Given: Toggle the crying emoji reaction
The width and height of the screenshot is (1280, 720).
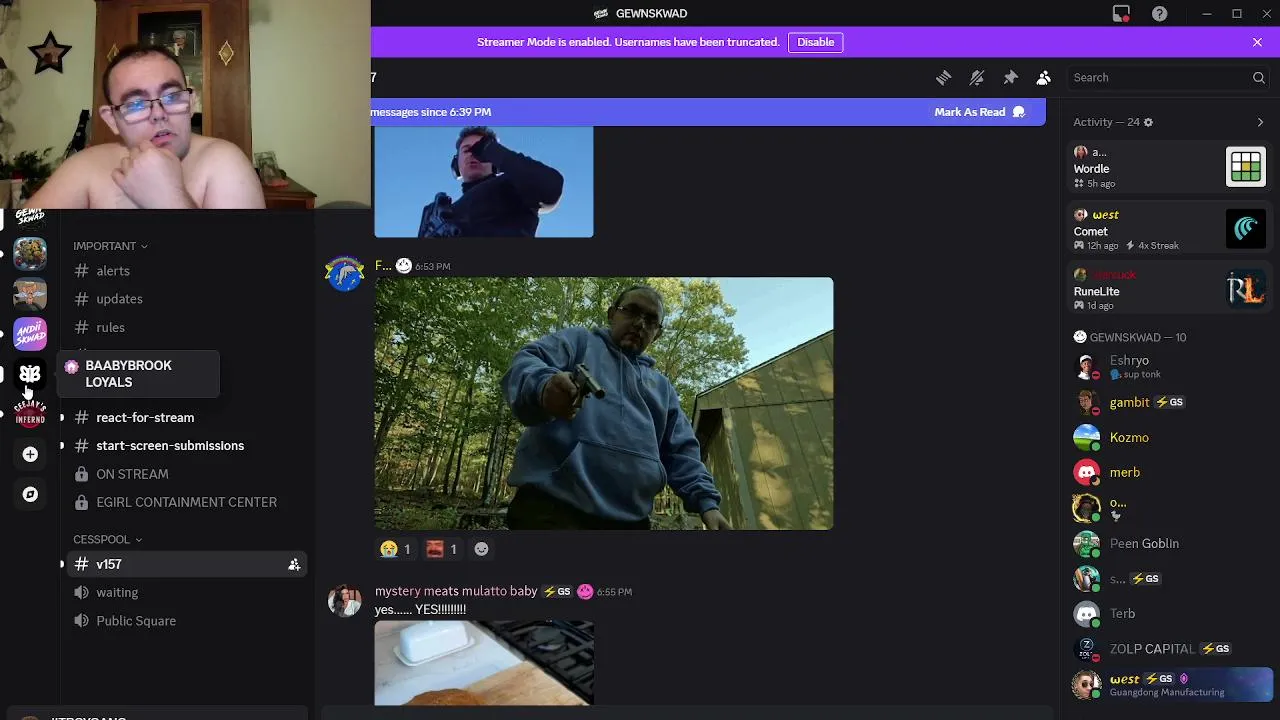Looking at the screenshot, I should pos(396,549).
